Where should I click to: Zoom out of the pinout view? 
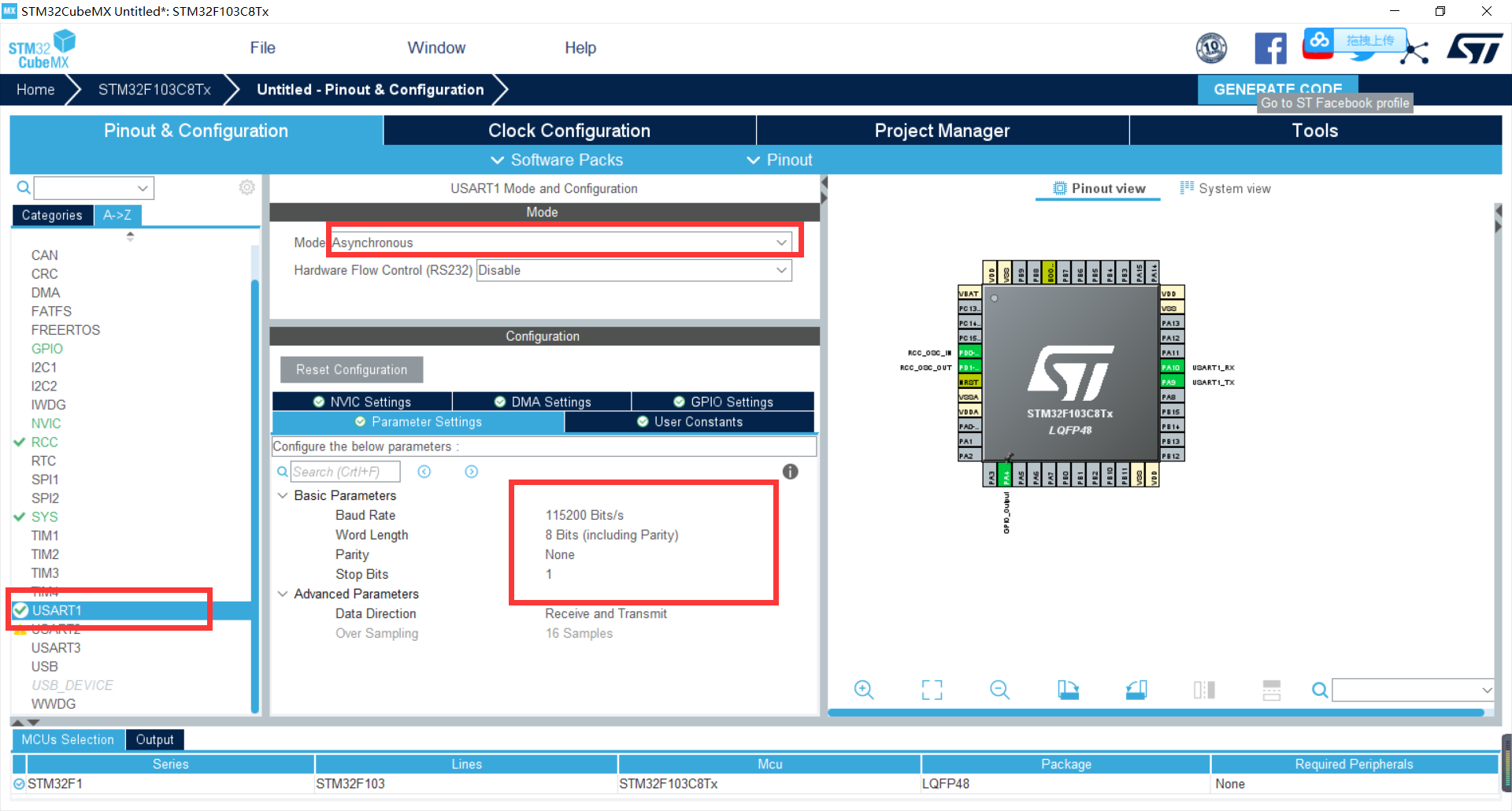(999, 690)
